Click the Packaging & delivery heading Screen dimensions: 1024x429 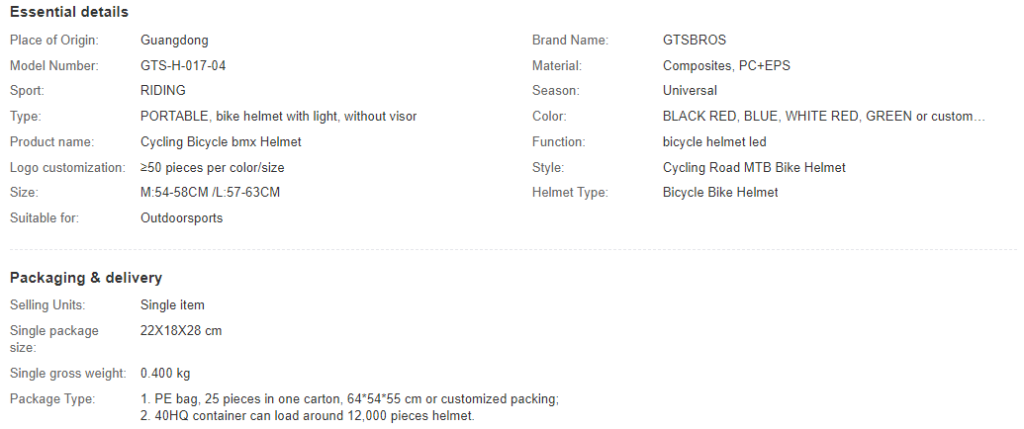point(86,278)
